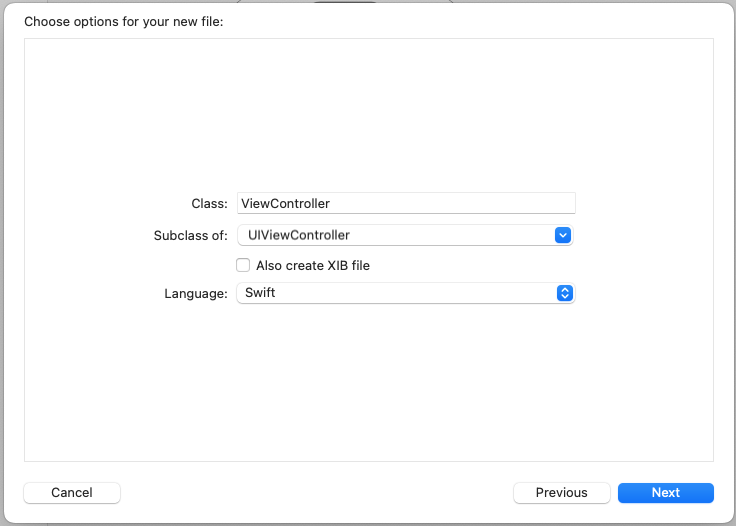This screenshot has width=736, height=526.
Task: Proceed with the Next button
Action: coord(666,493)
